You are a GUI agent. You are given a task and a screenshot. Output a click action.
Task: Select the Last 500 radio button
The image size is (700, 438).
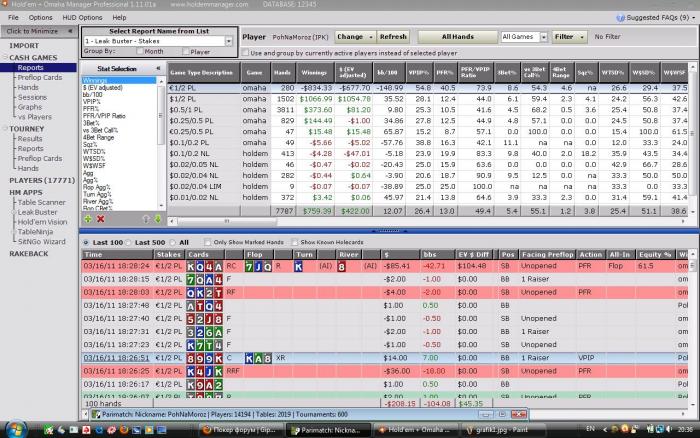tap(129, 242)
